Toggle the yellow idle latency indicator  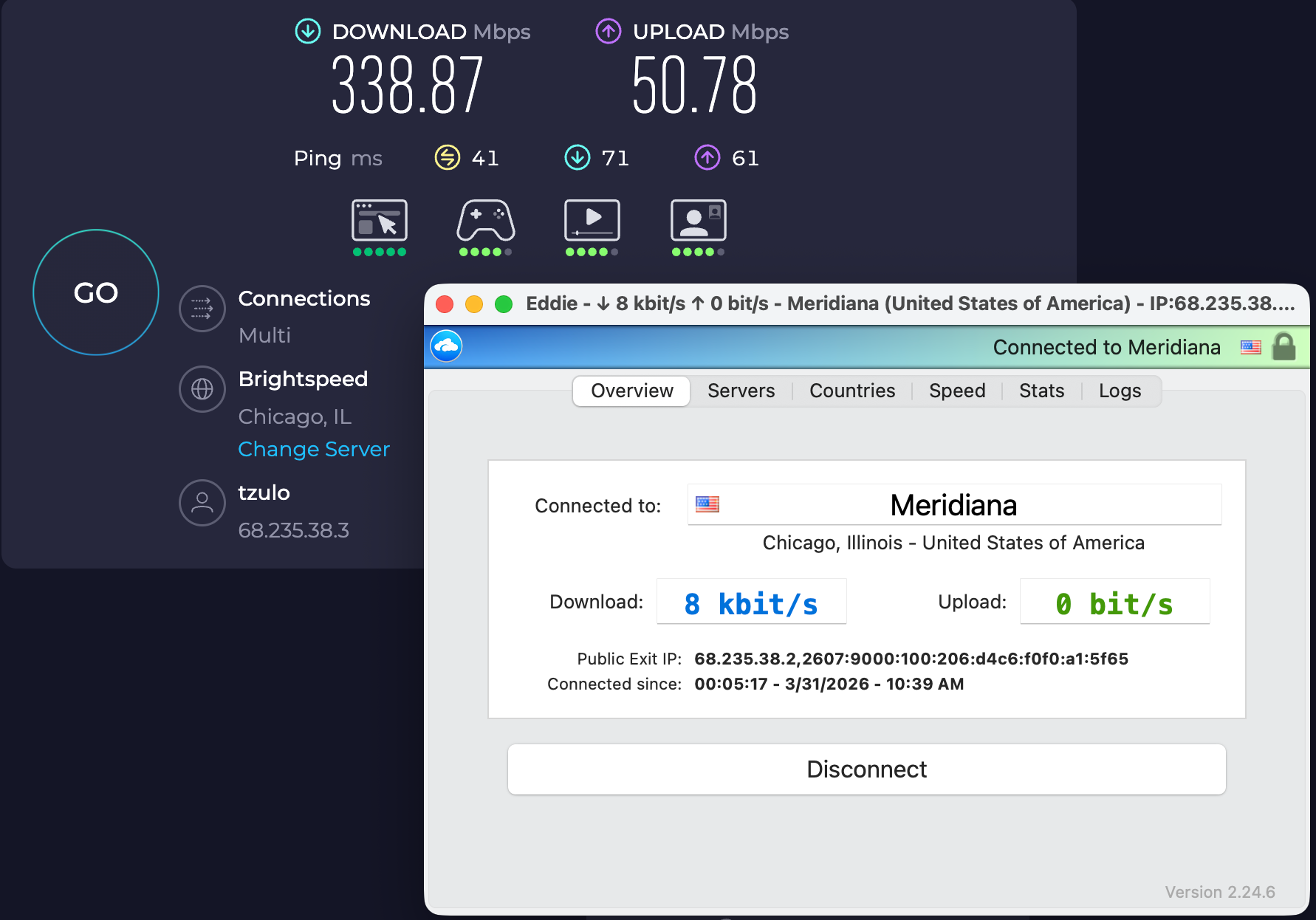(446, 157)
